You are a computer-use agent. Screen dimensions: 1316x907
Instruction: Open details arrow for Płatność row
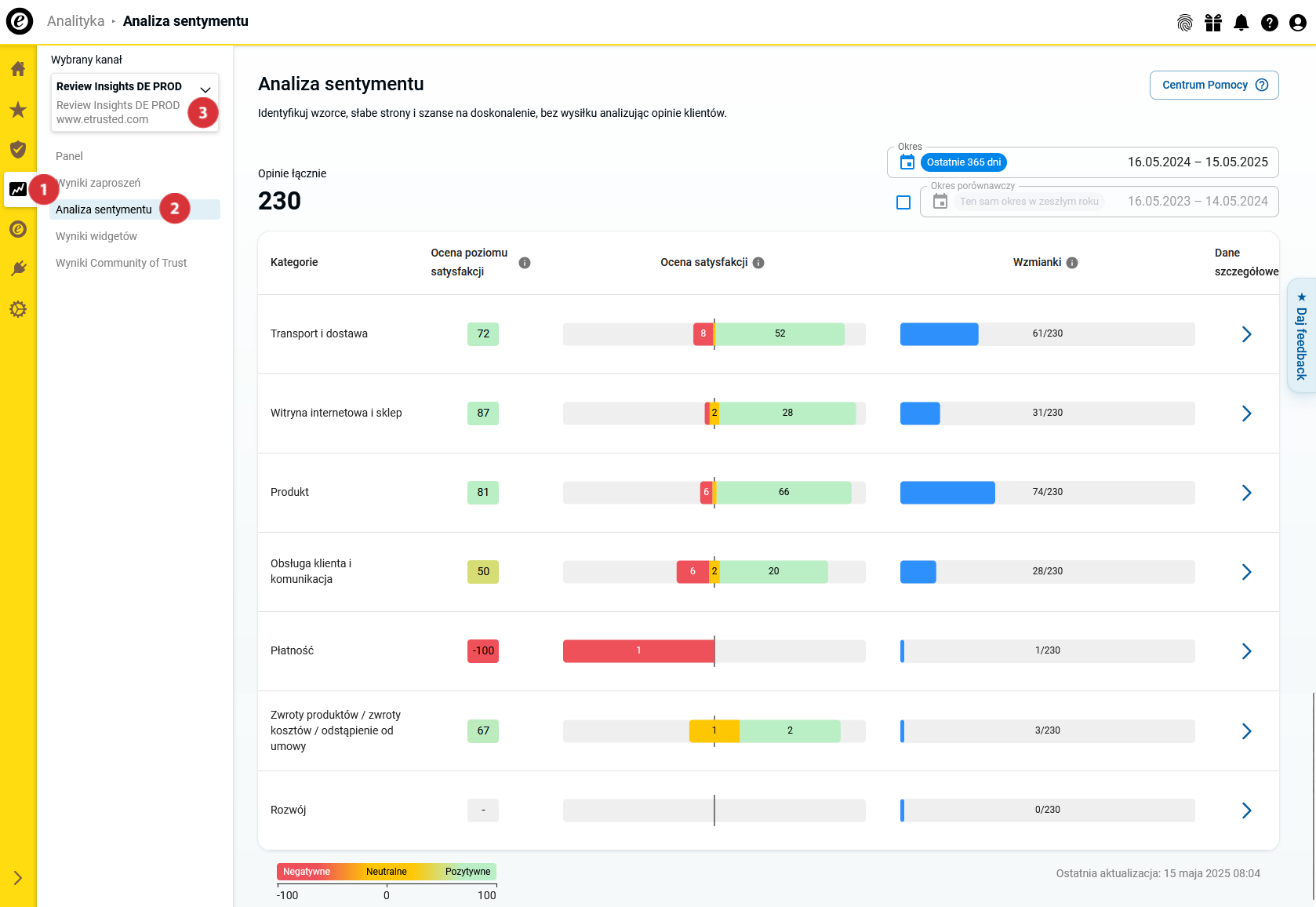click(1246, 651)
